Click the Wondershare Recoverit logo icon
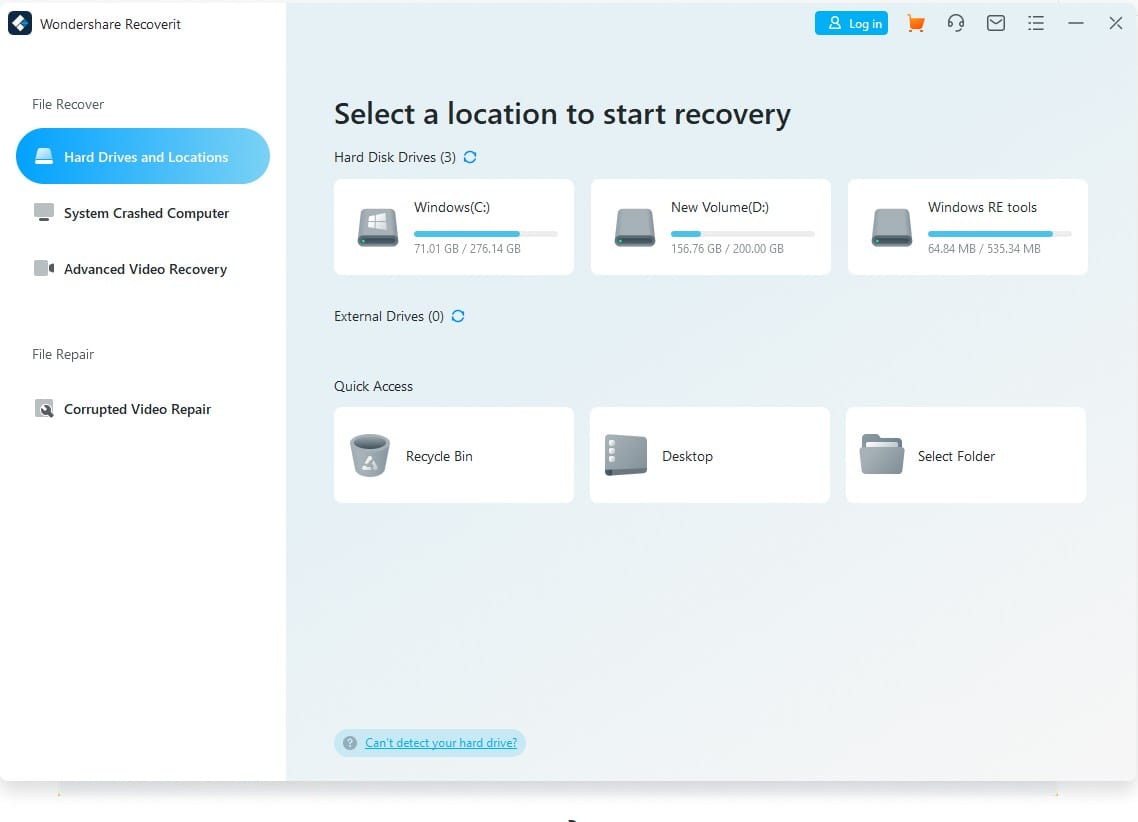Viewport: 1138px width, 822px height. pos(20,23)
